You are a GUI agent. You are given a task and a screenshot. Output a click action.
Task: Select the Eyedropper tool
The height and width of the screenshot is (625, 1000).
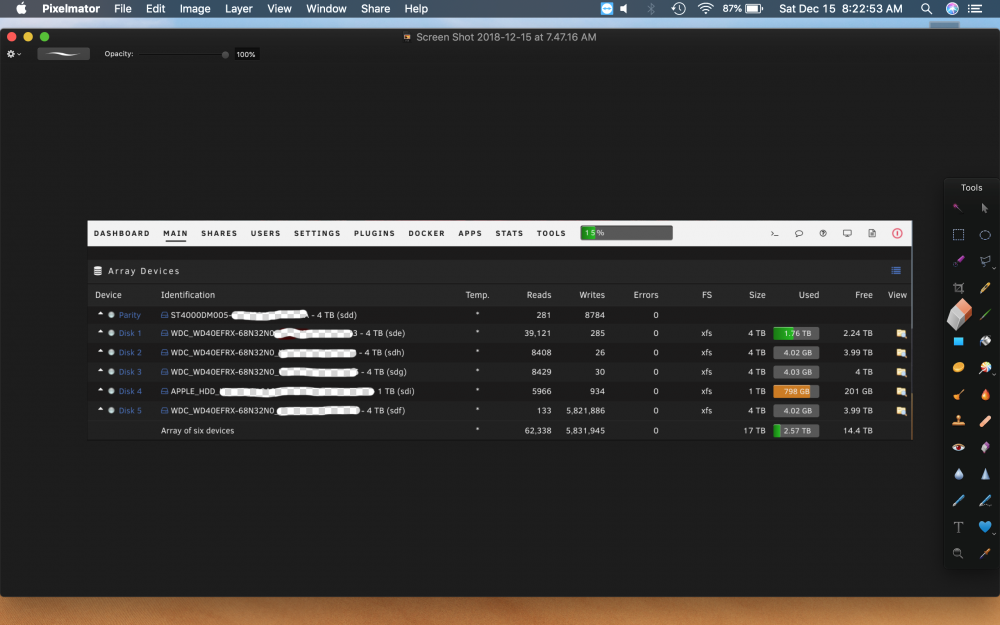985,554
